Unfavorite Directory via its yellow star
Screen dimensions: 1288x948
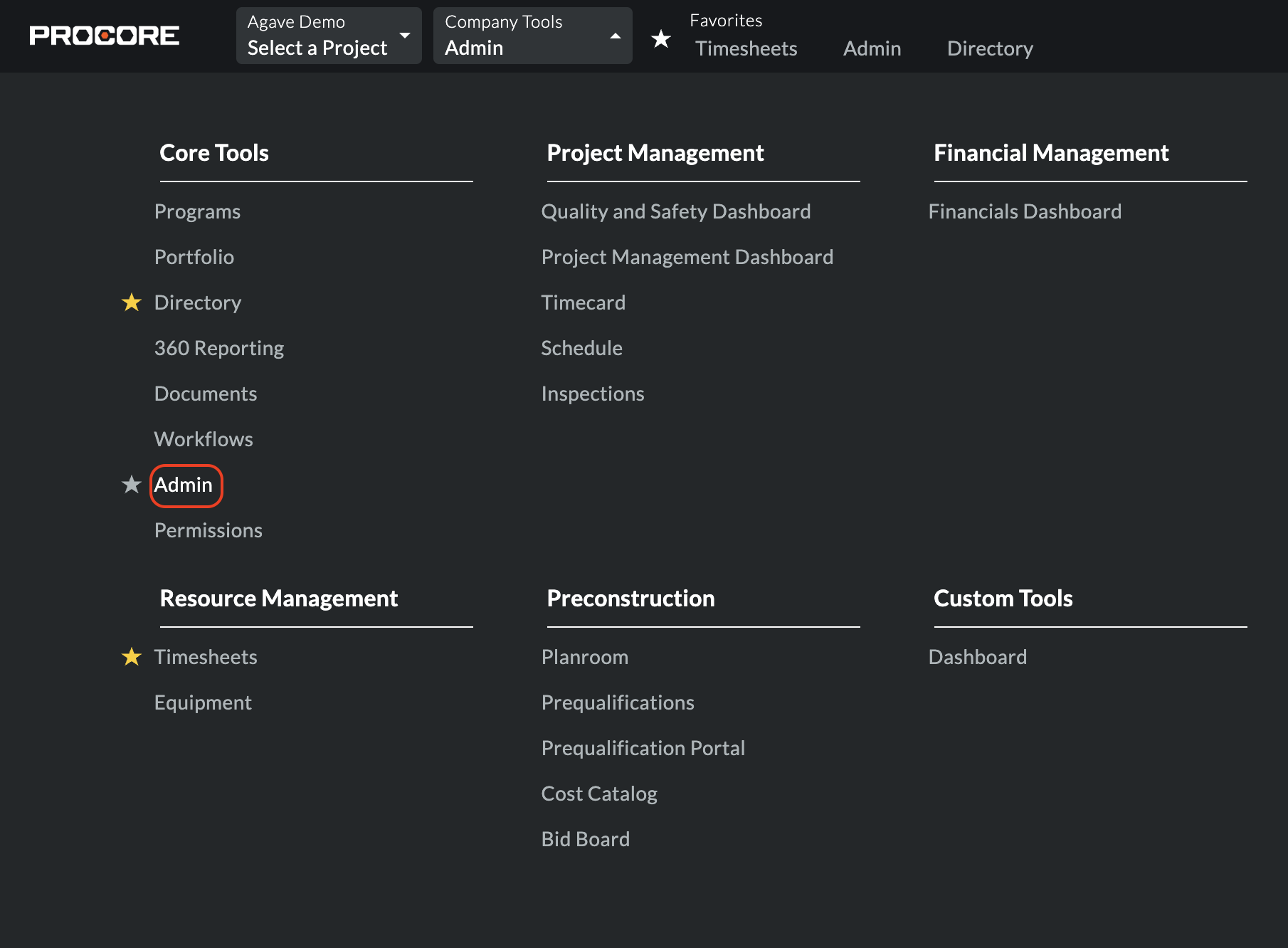coord(132,302)
